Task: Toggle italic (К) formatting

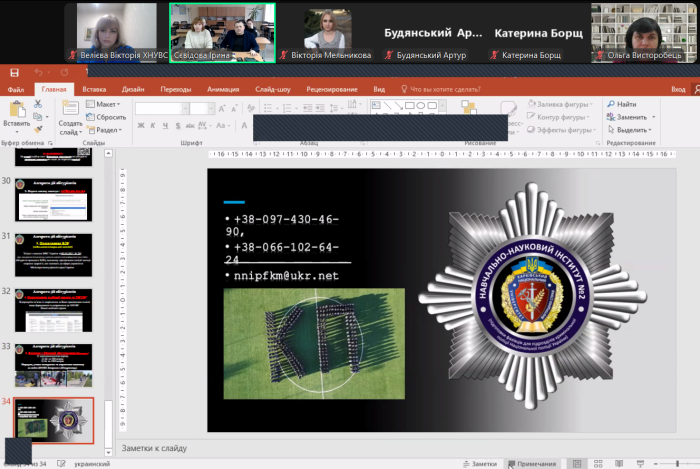Action: pos(154,126)
